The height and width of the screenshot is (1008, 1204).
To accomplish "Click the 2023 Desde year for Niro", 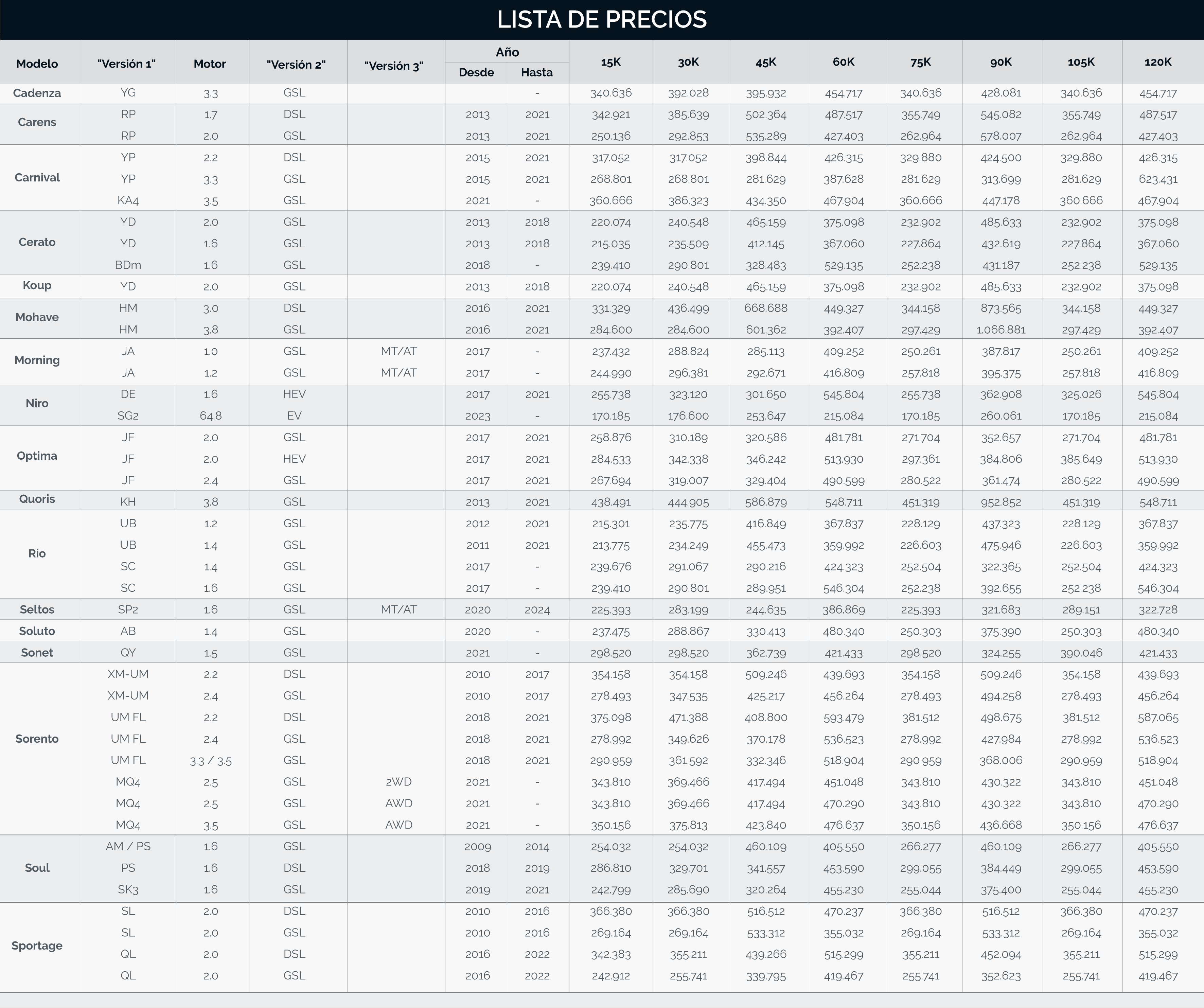I will 478,416.
